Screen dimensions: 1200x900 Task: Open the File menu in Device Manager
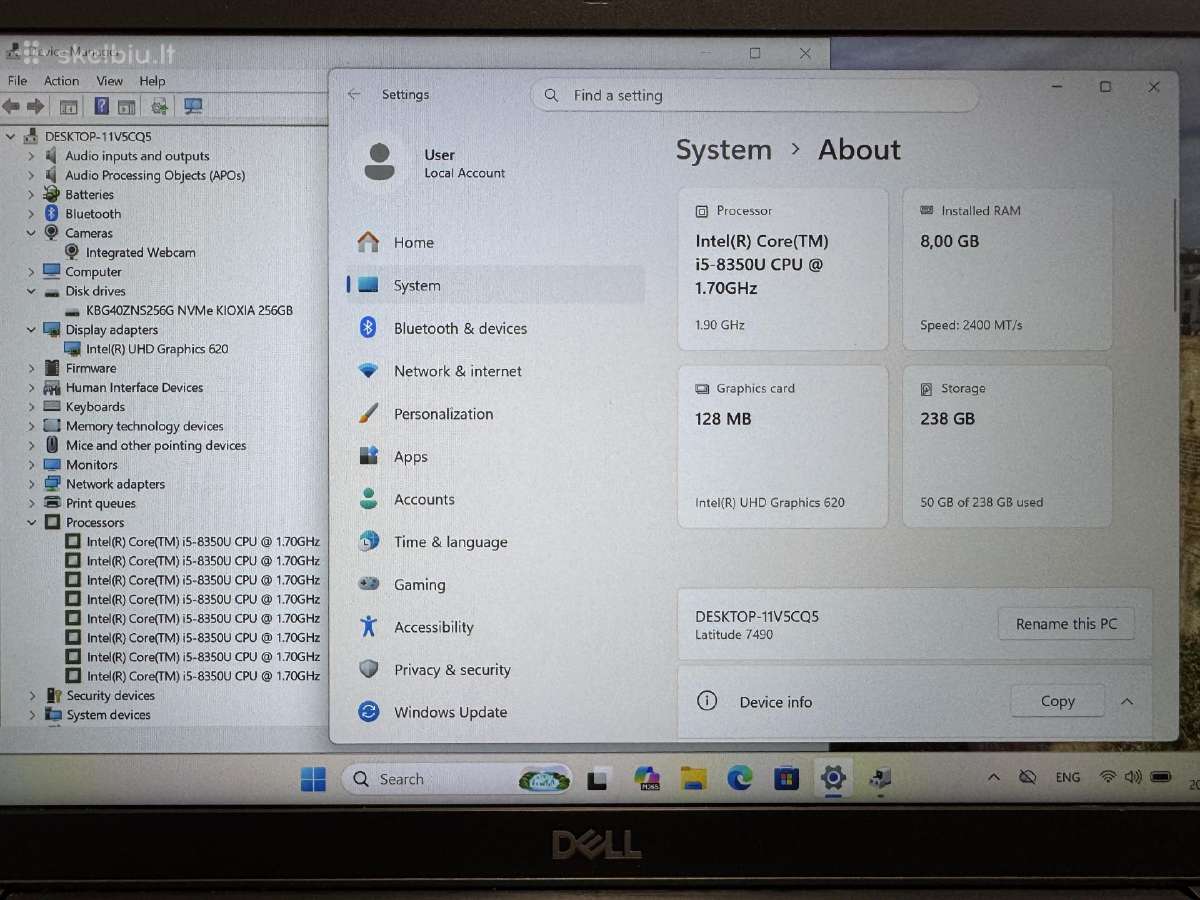point(17,81)
